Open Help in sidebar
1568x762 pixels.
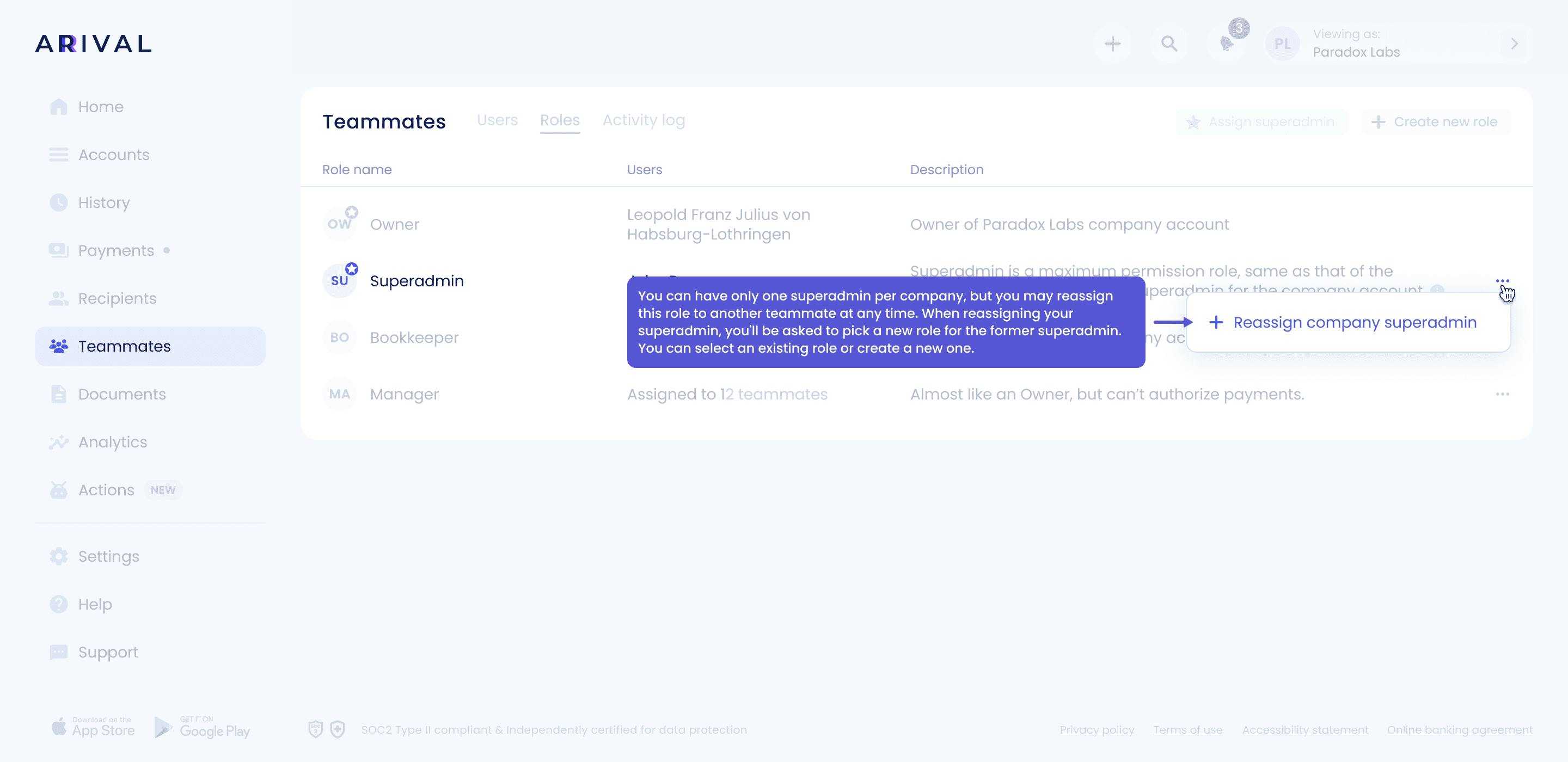pos(81,604)
